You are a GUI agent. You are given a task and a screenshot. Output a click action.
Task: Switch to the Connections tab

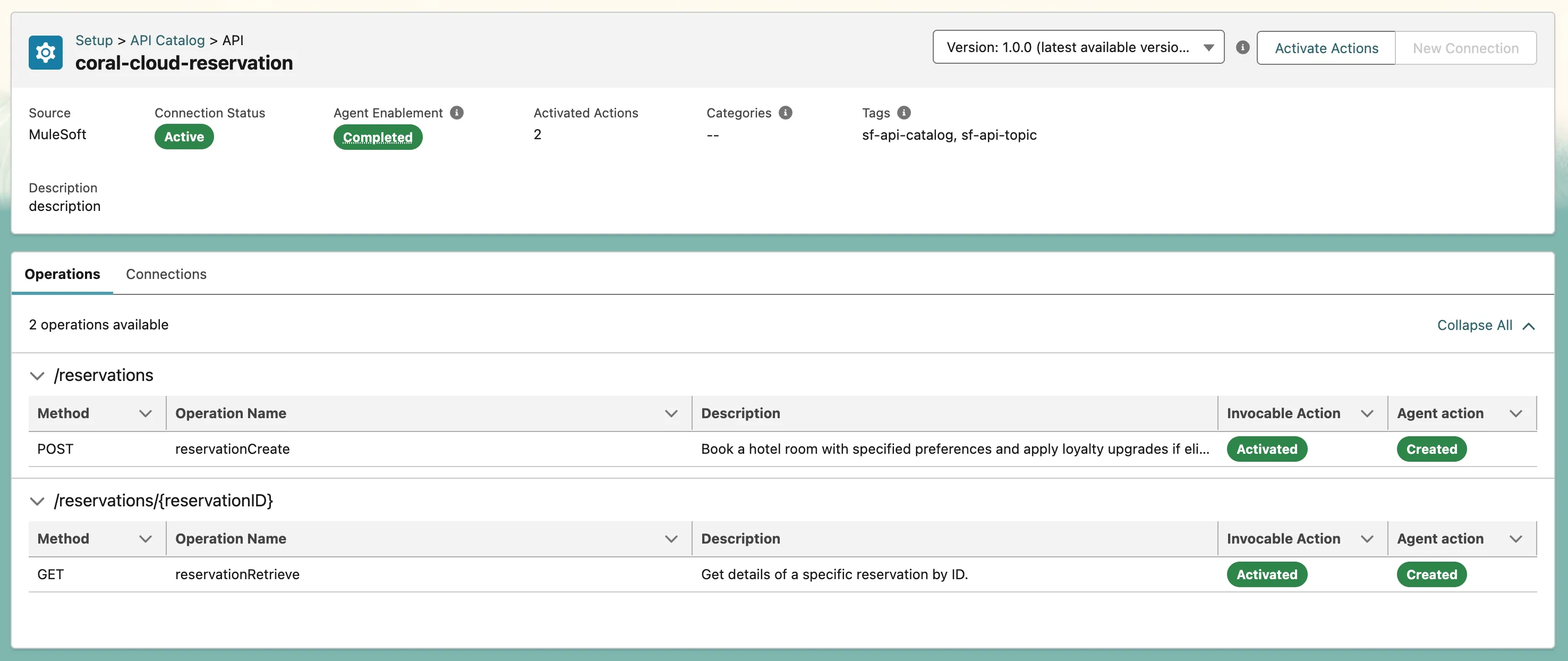tap(166, 275)
